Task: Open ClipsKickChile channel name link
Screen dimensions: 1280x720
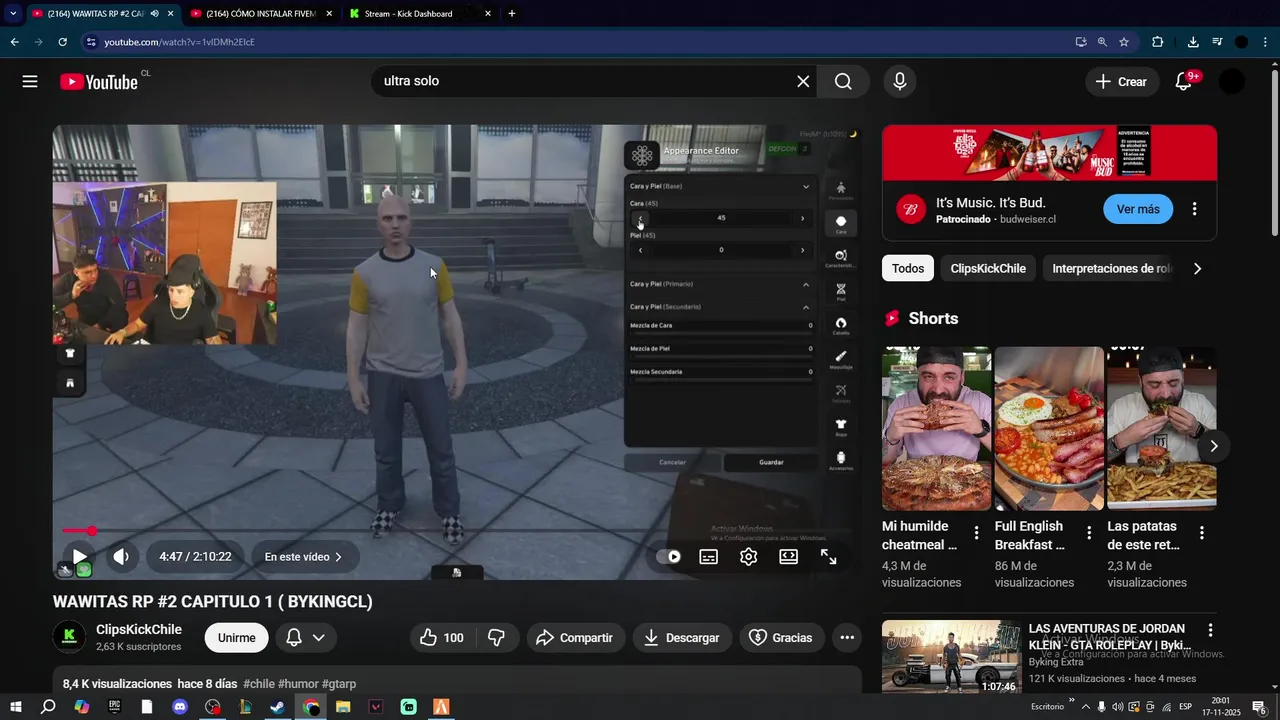Action: (x=139, y=629)
